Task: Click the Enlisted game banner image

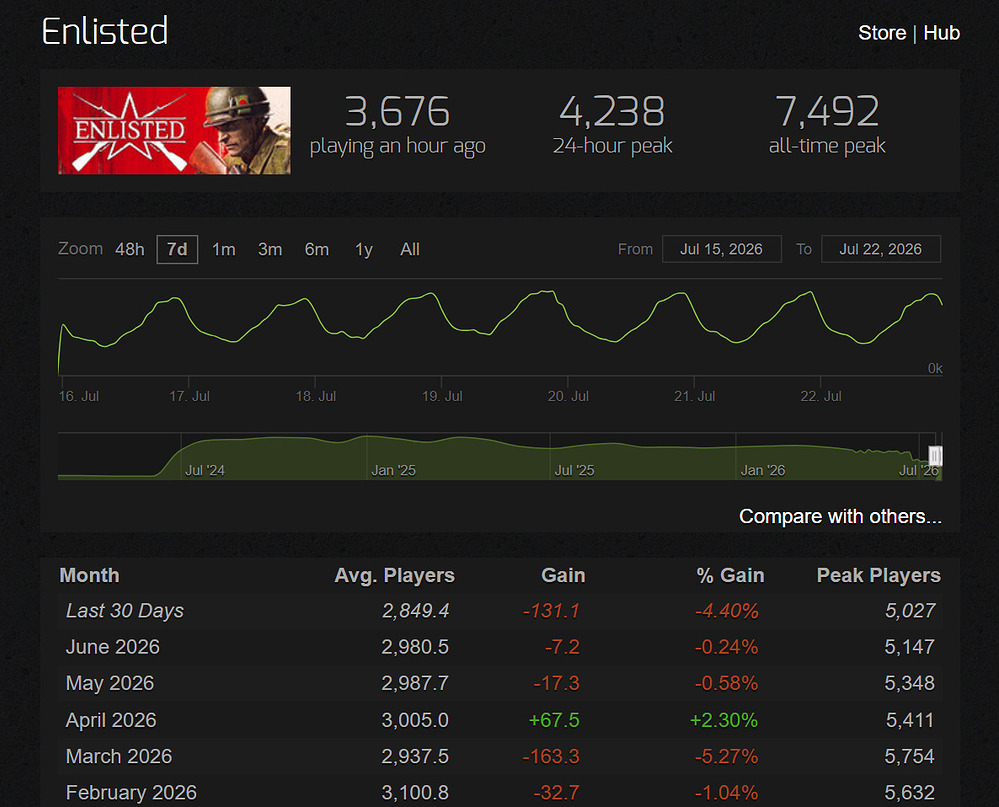Action: pyautogui.click(x=174, y=131)
